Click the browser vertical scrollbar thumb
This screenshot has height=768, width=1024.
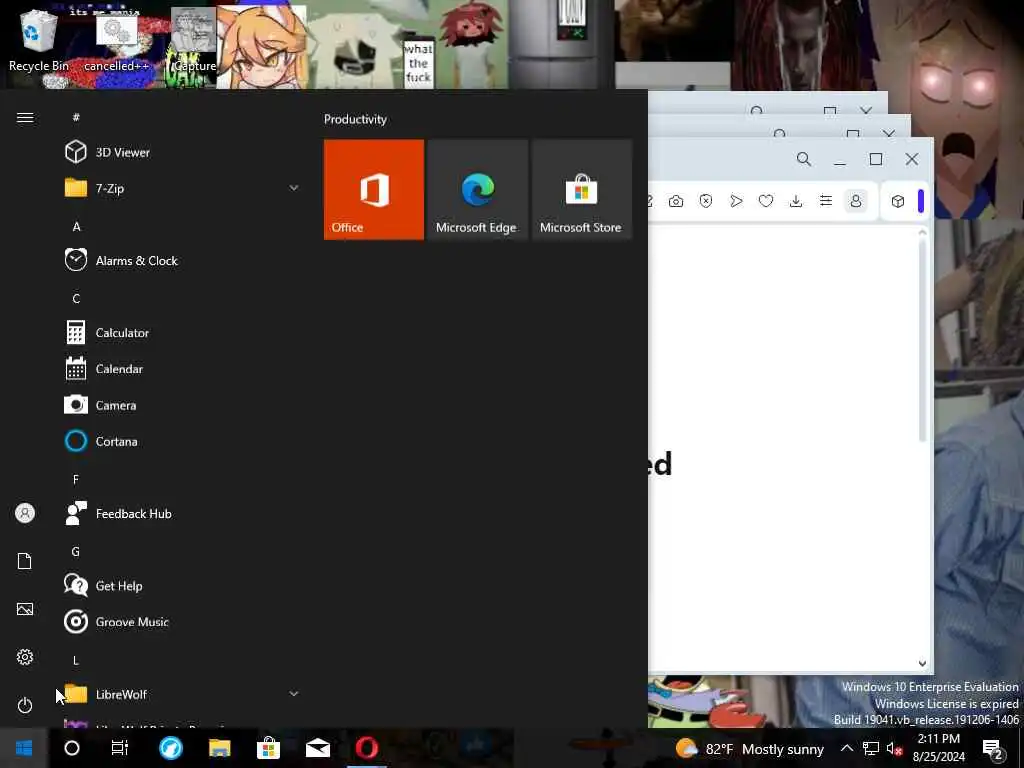tap(922, 341)
